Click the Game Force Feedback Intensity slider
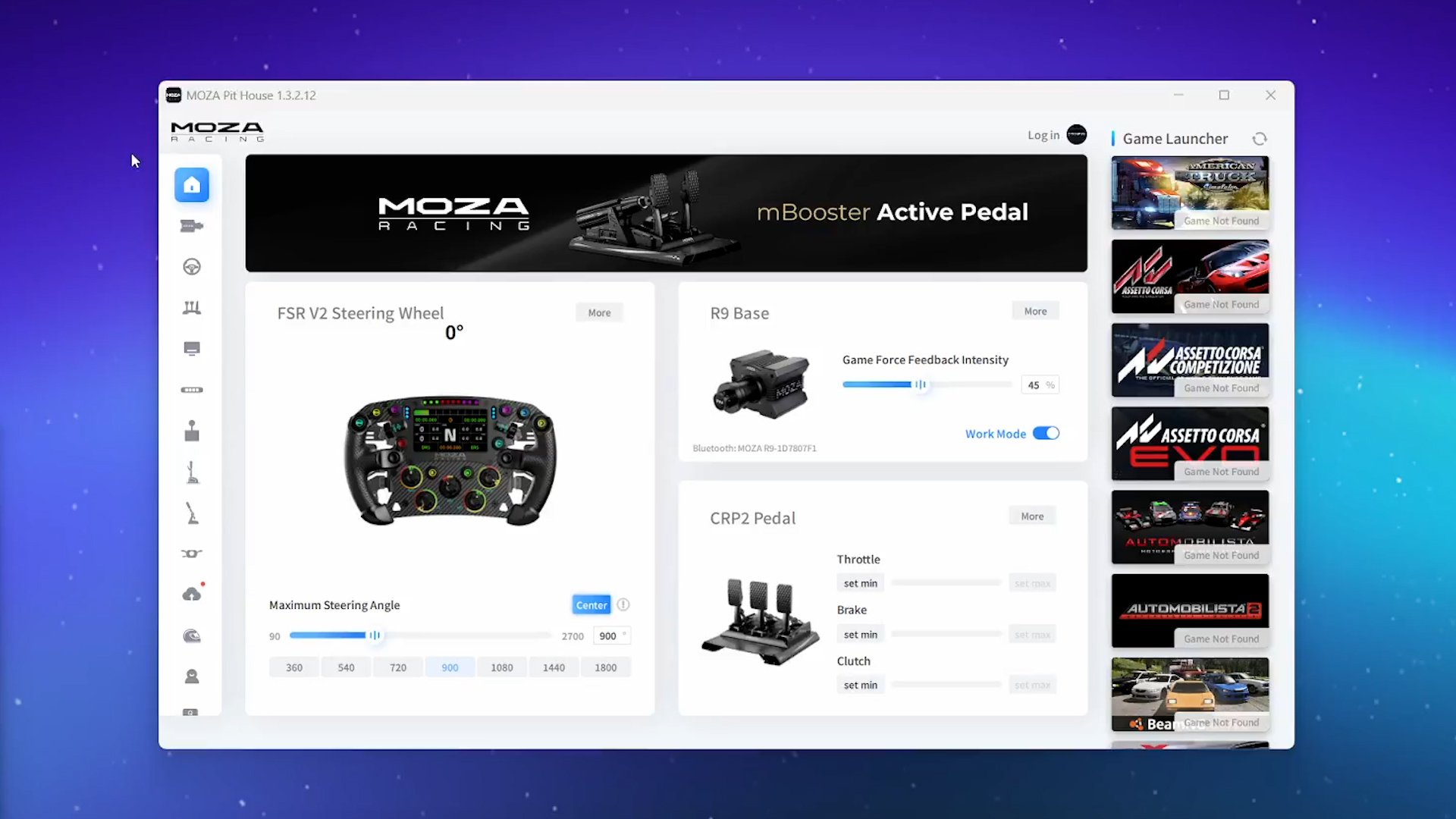The height and width of the screenshot is (819, 1456). [920, 384]
